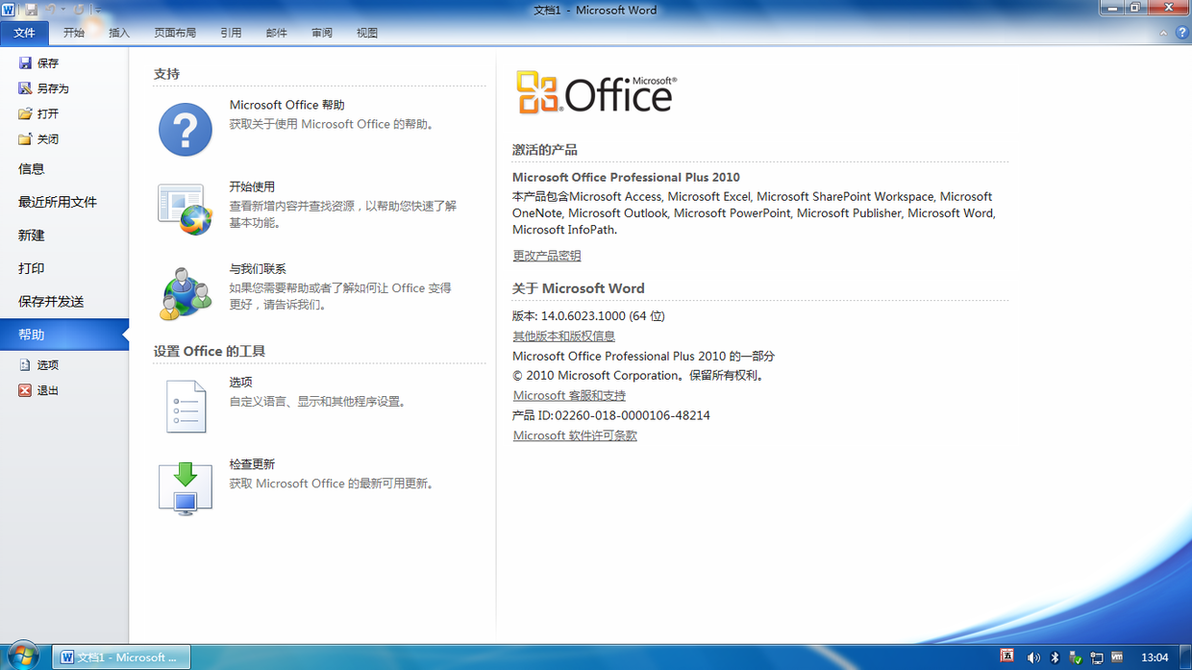Select the 文件 tab
Image resolution: width=1192 pixels, height=670 pixels.
(24, 33)
